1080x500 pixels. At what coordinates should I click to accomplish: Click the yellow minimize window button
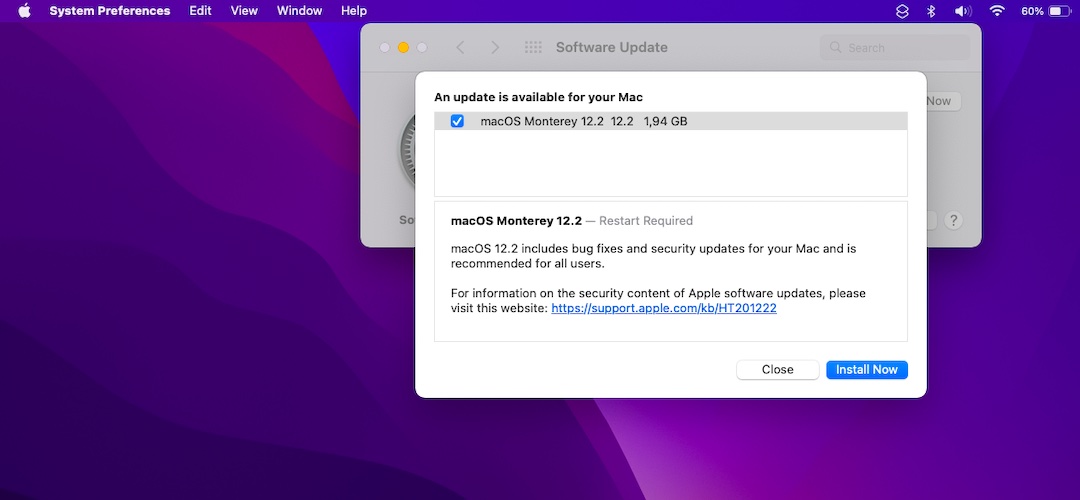click(x=404, y=48)
